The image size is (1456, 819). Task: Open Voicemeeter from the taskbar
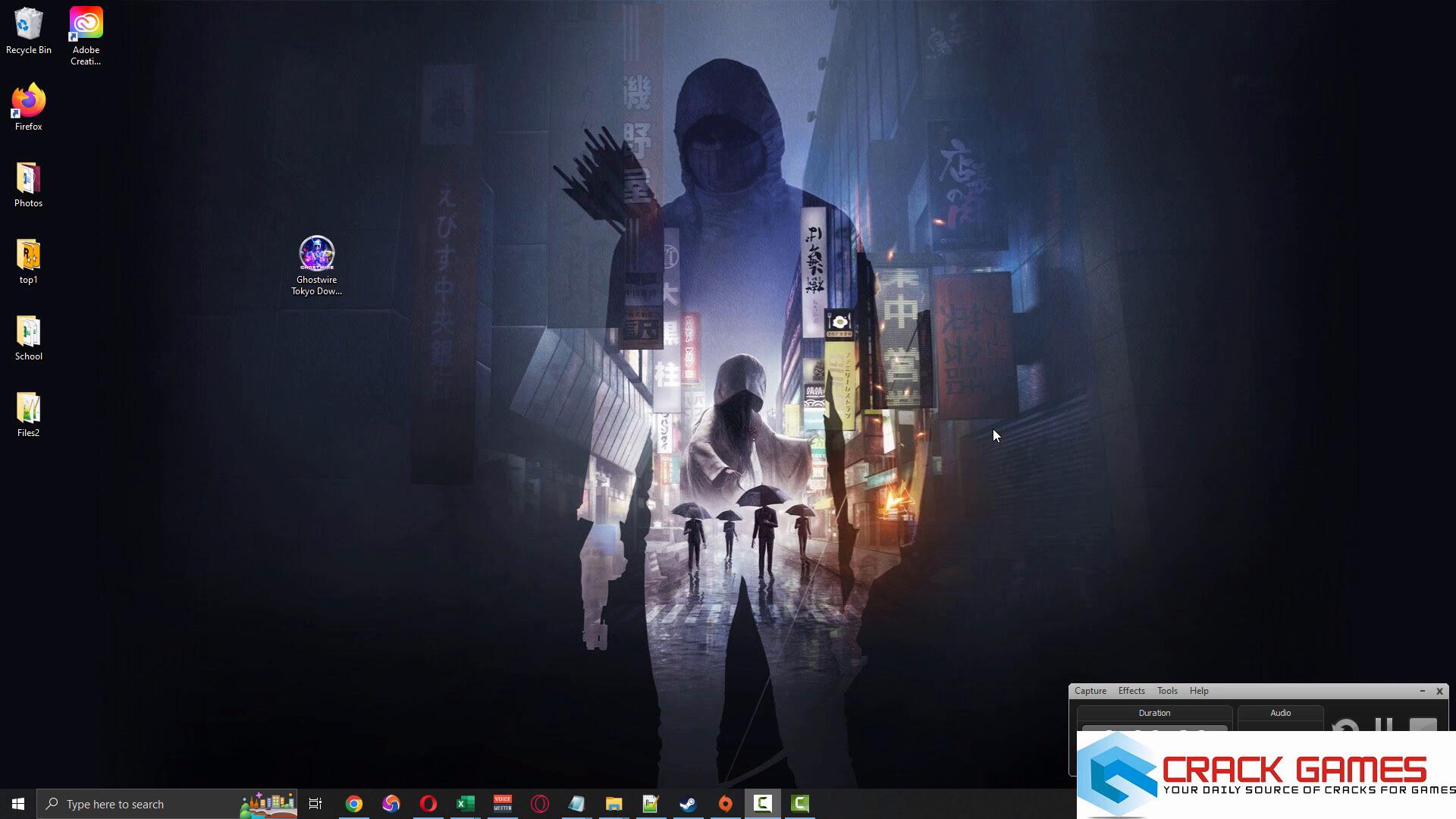click(502, 804)
